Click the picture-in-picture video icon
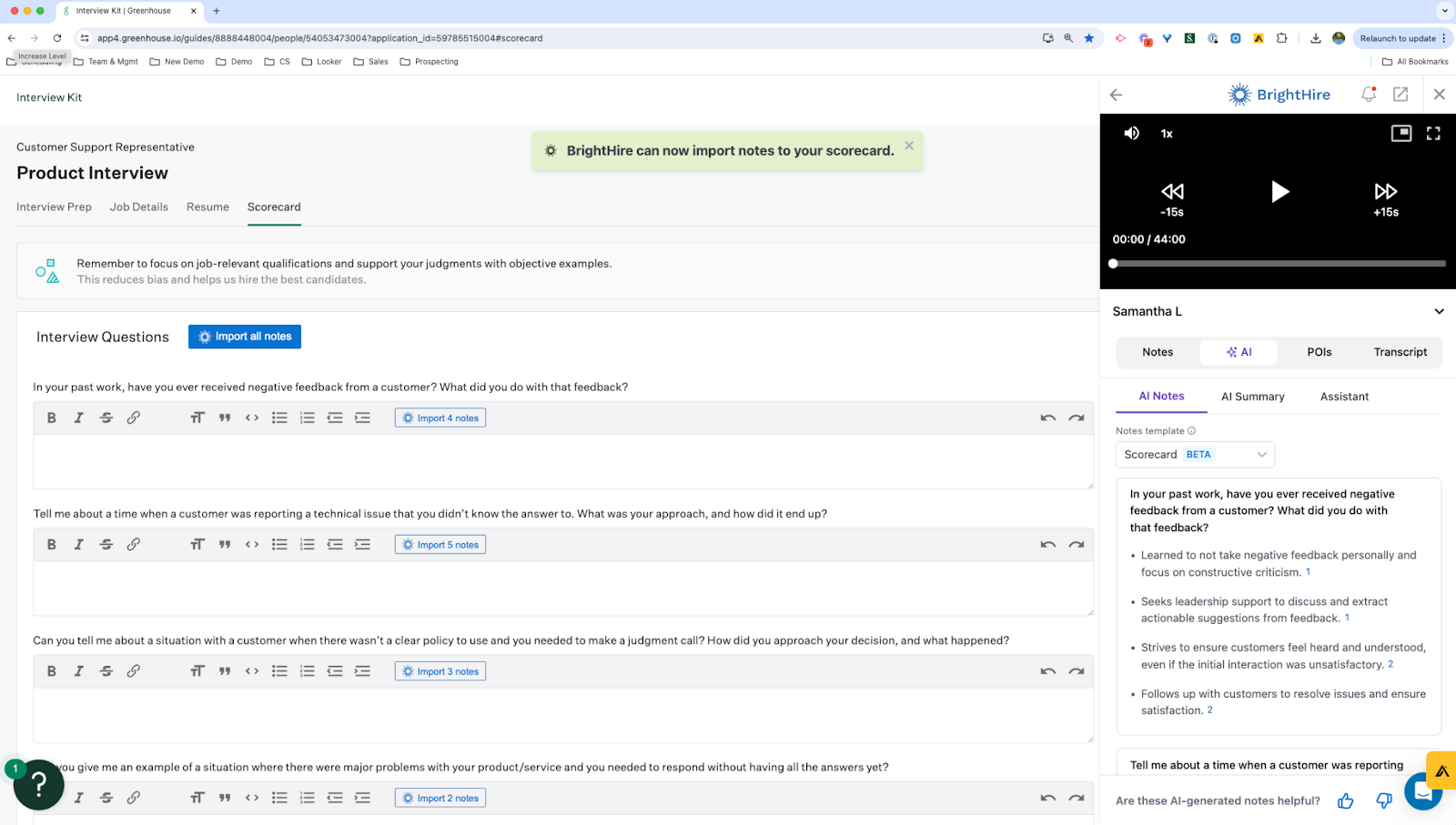The image size is (1456, 825). point(1400,134)
